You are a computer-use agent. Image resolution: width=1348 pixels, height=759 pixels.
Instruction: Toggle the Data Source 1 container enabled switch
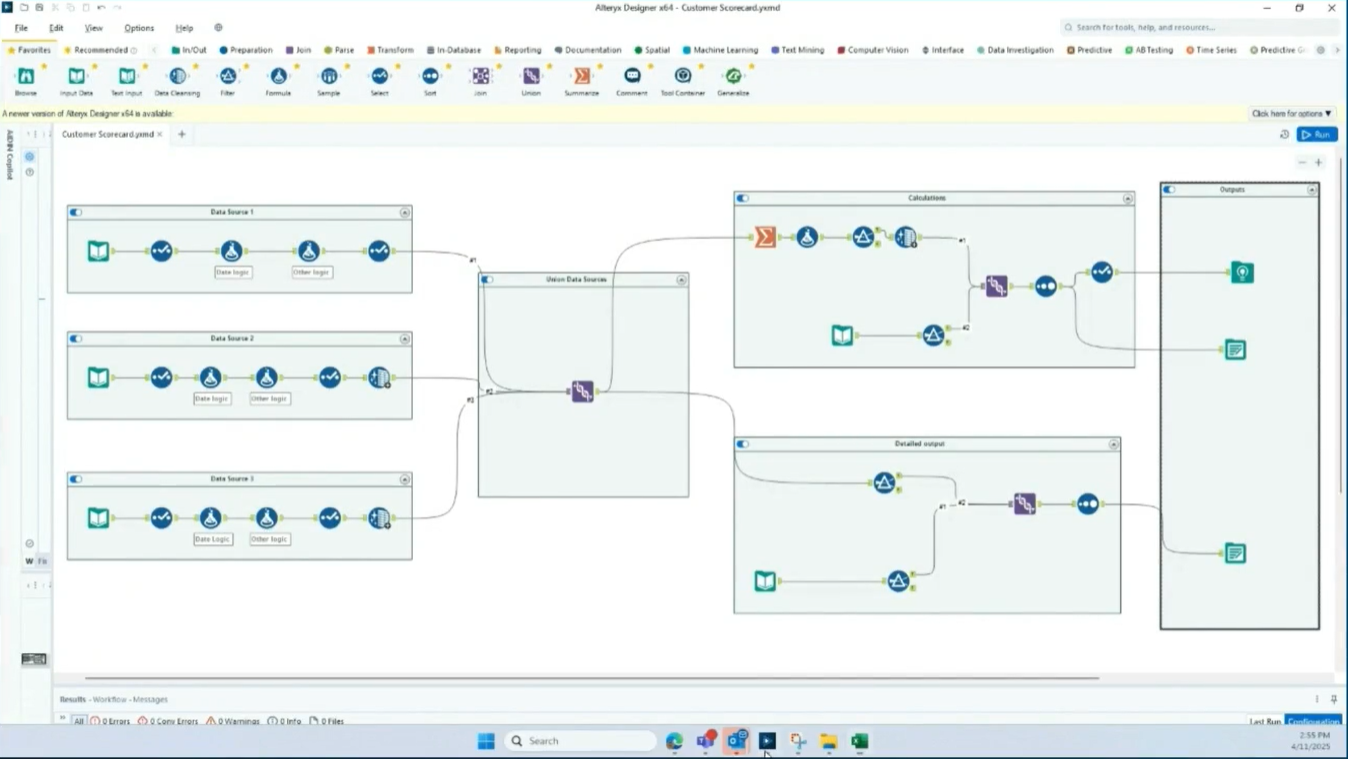point(76,212)
